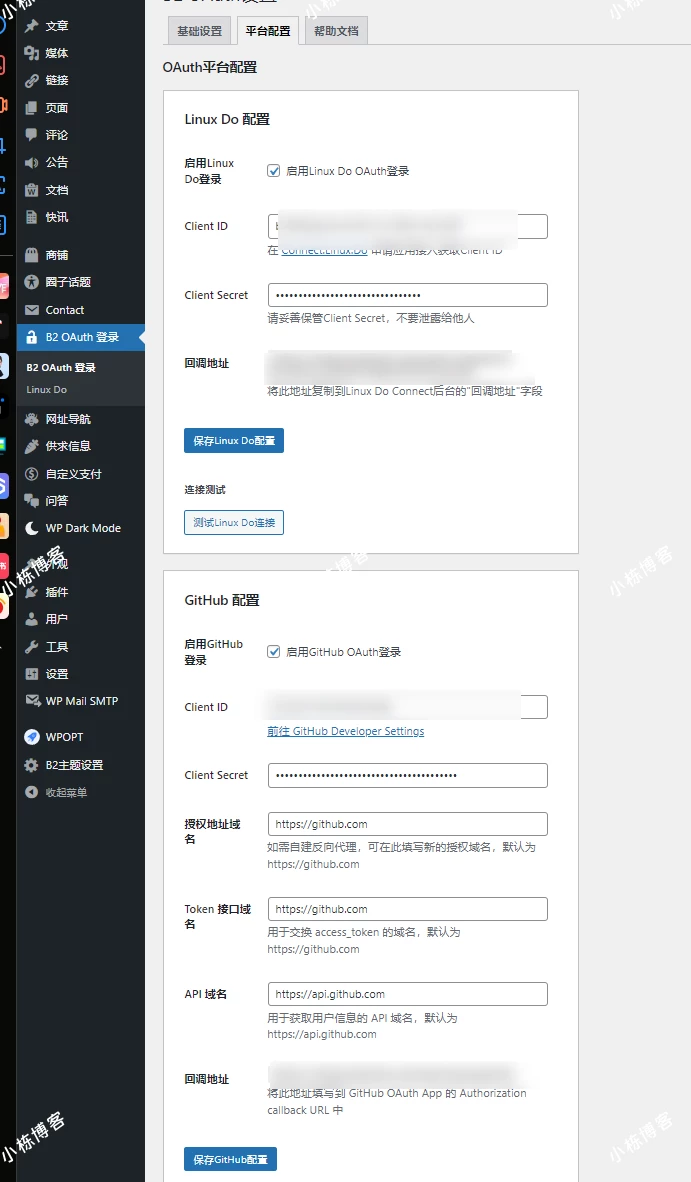Click the chain-link icon beside 链接
Screen dimensions: 691x1182
[32, 80]
